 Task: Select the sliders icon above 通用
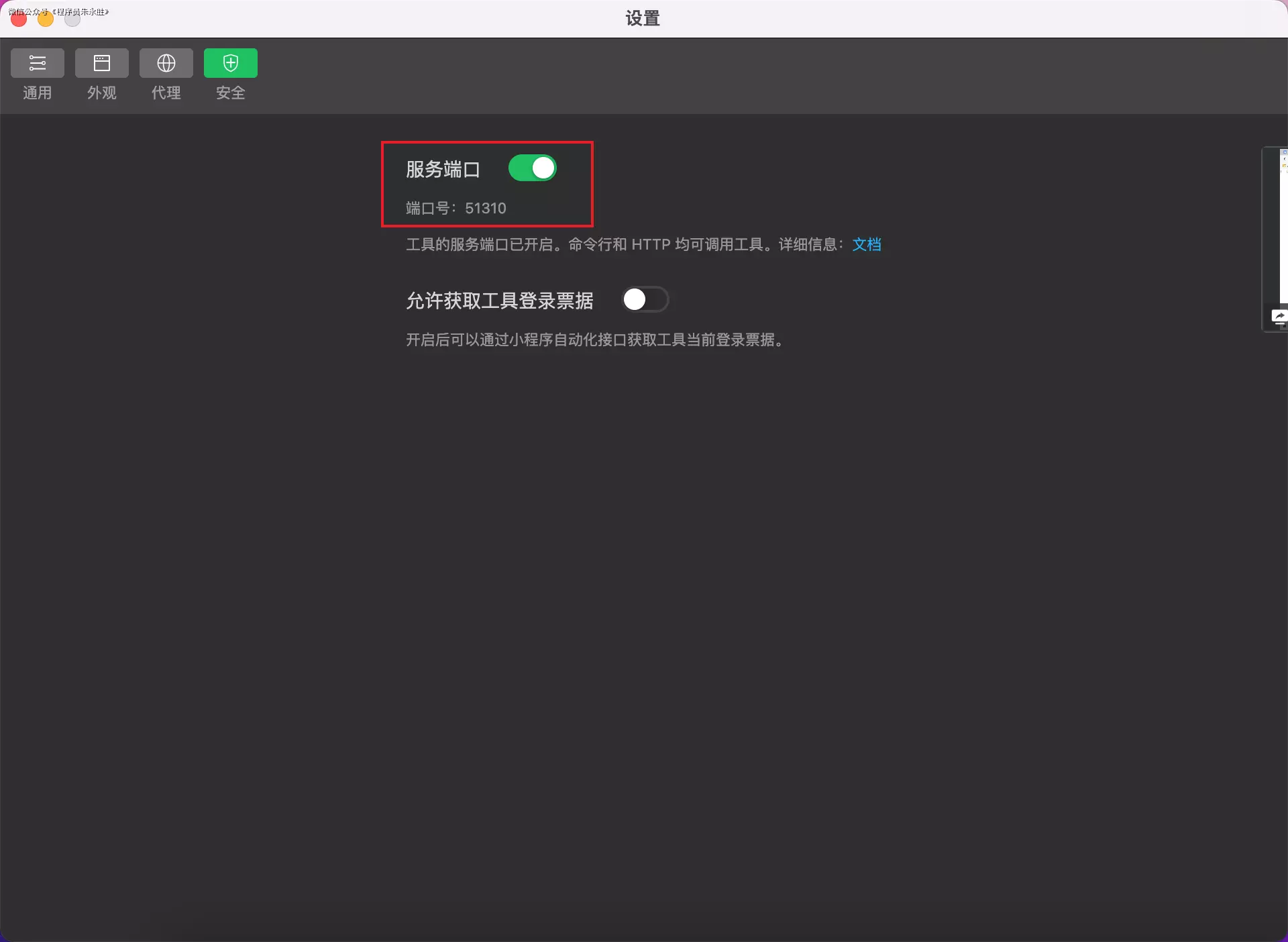point(37,62)
